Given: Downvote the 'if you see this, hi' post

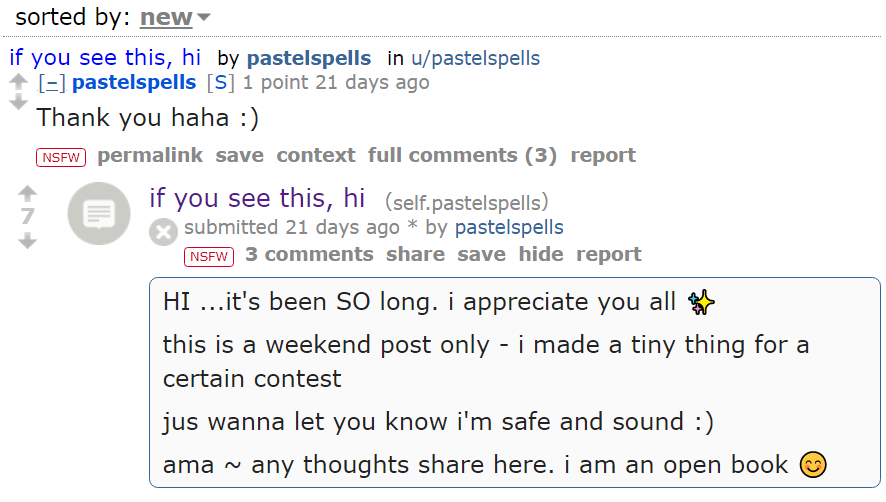Looking at the screenshot, I should tap(27, 241).
